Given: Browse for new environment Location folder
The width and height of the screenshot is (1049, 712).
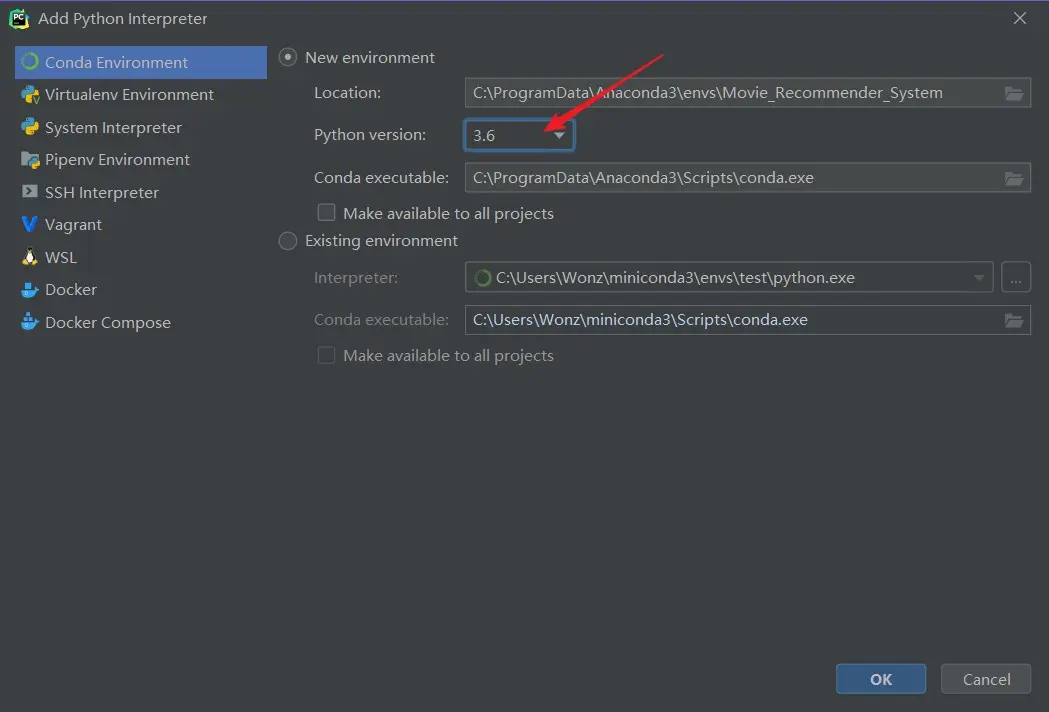Looking at the screenshot, I should [x=1014, y=93].
